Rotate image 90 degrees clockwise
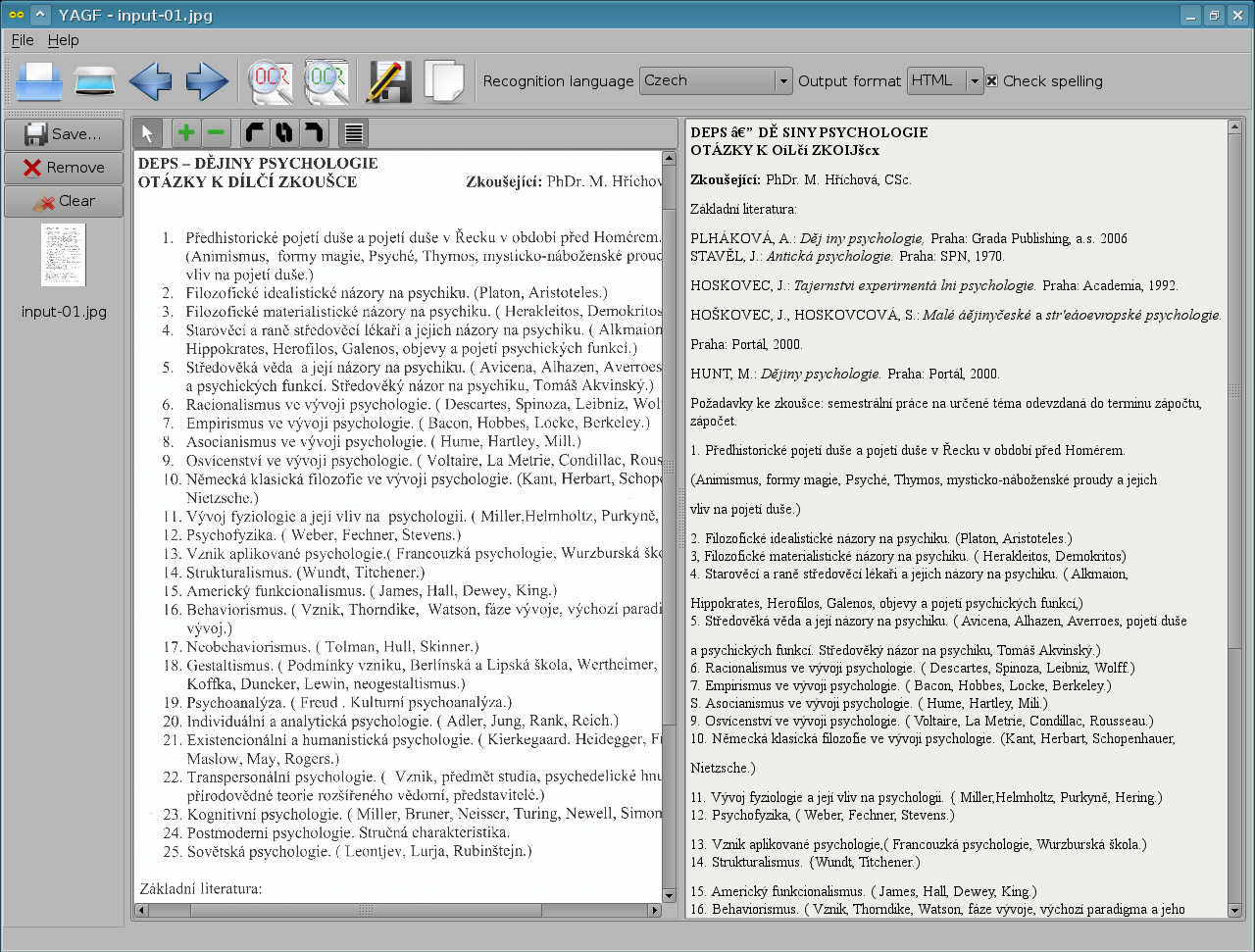 click(314, 133)
